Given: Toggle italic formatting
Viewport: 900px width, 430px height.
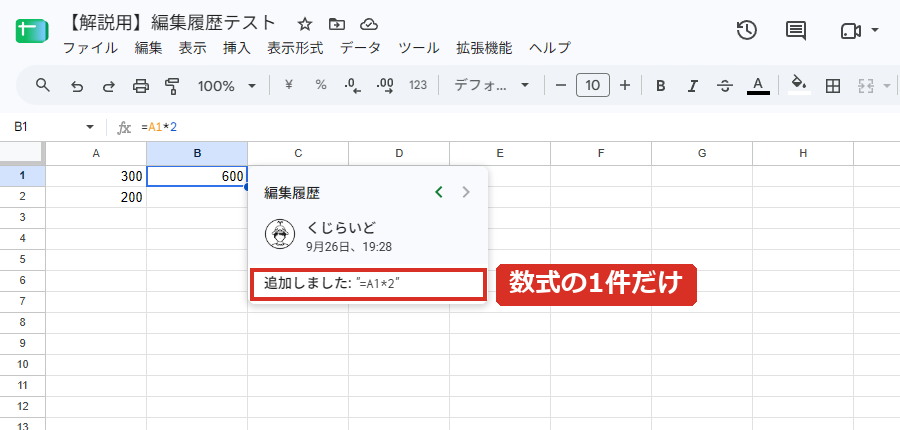Looking at the screenshot, I should pos(693,86).
